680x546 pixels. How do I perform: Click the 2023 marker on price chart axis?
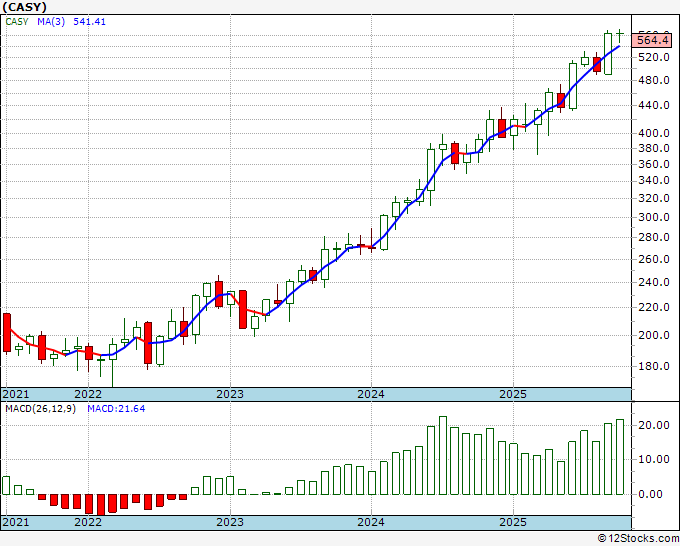coord(230,394)
